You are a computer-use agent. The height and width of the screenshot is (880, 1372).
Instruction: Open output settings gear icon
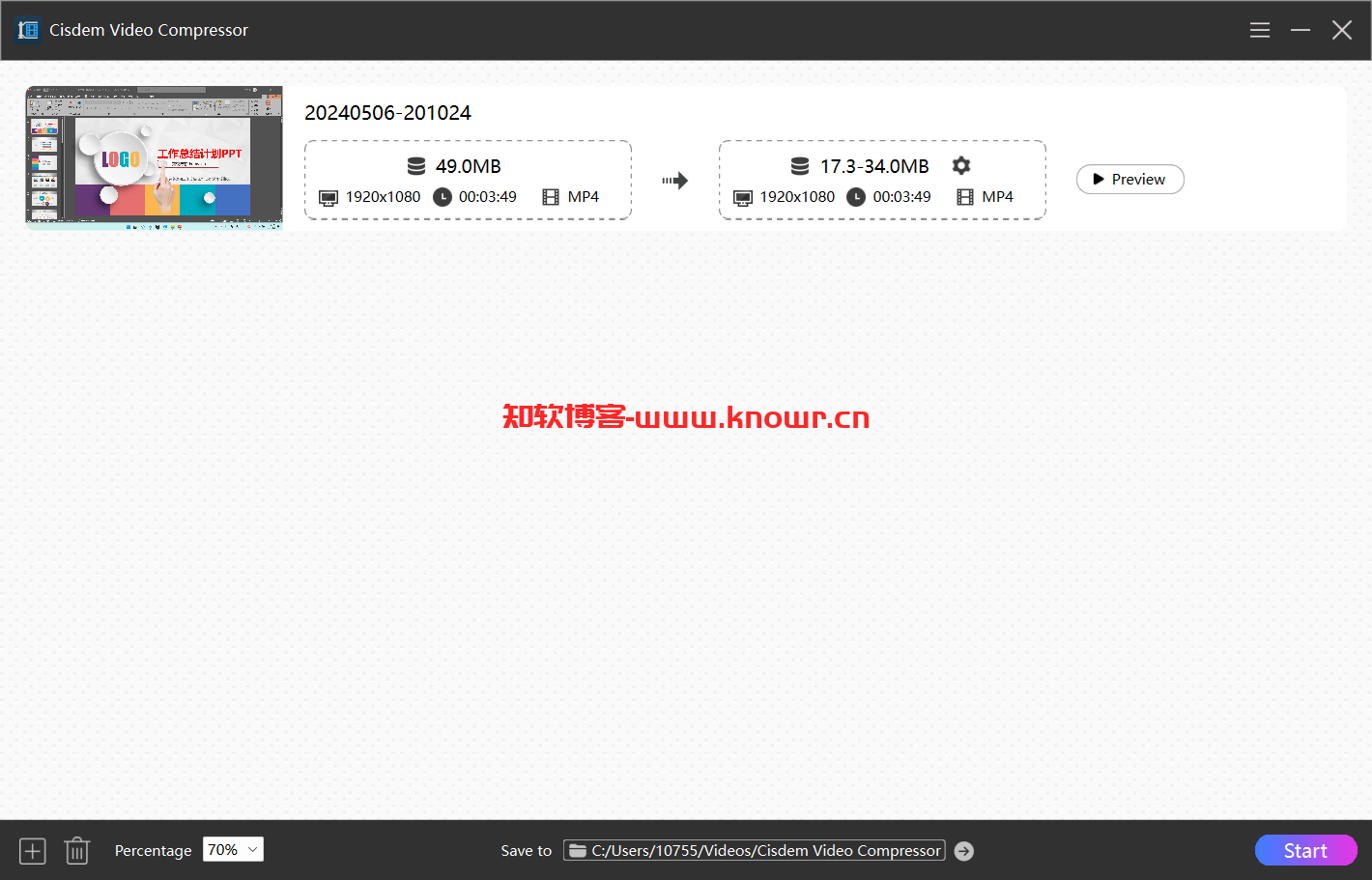[961, 165]
